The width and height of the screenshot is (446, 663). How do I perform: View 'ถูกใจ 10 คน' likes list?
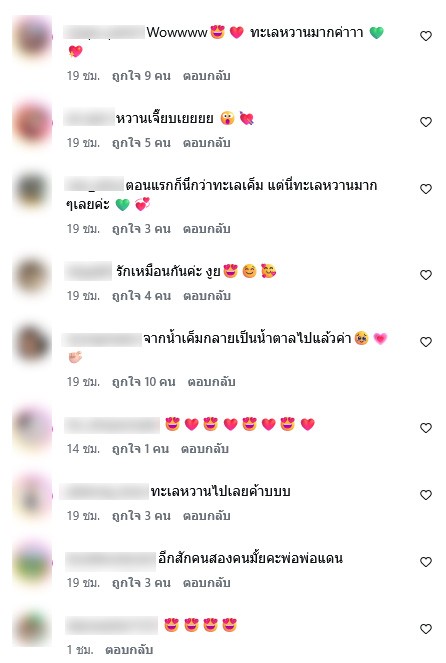tap(144, 382)
